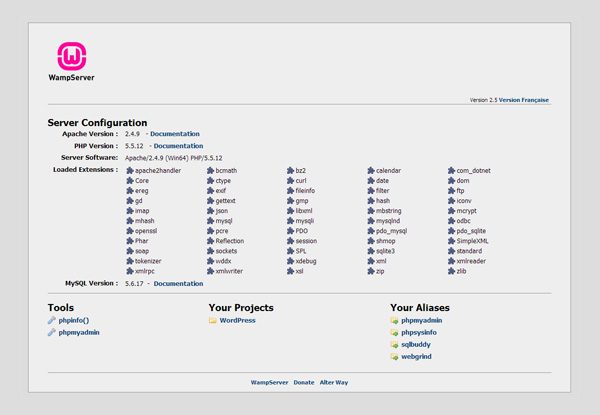Click the puzzle icon beside apache2handler
The width and height of the screenshot is (600, 415).
130,171
